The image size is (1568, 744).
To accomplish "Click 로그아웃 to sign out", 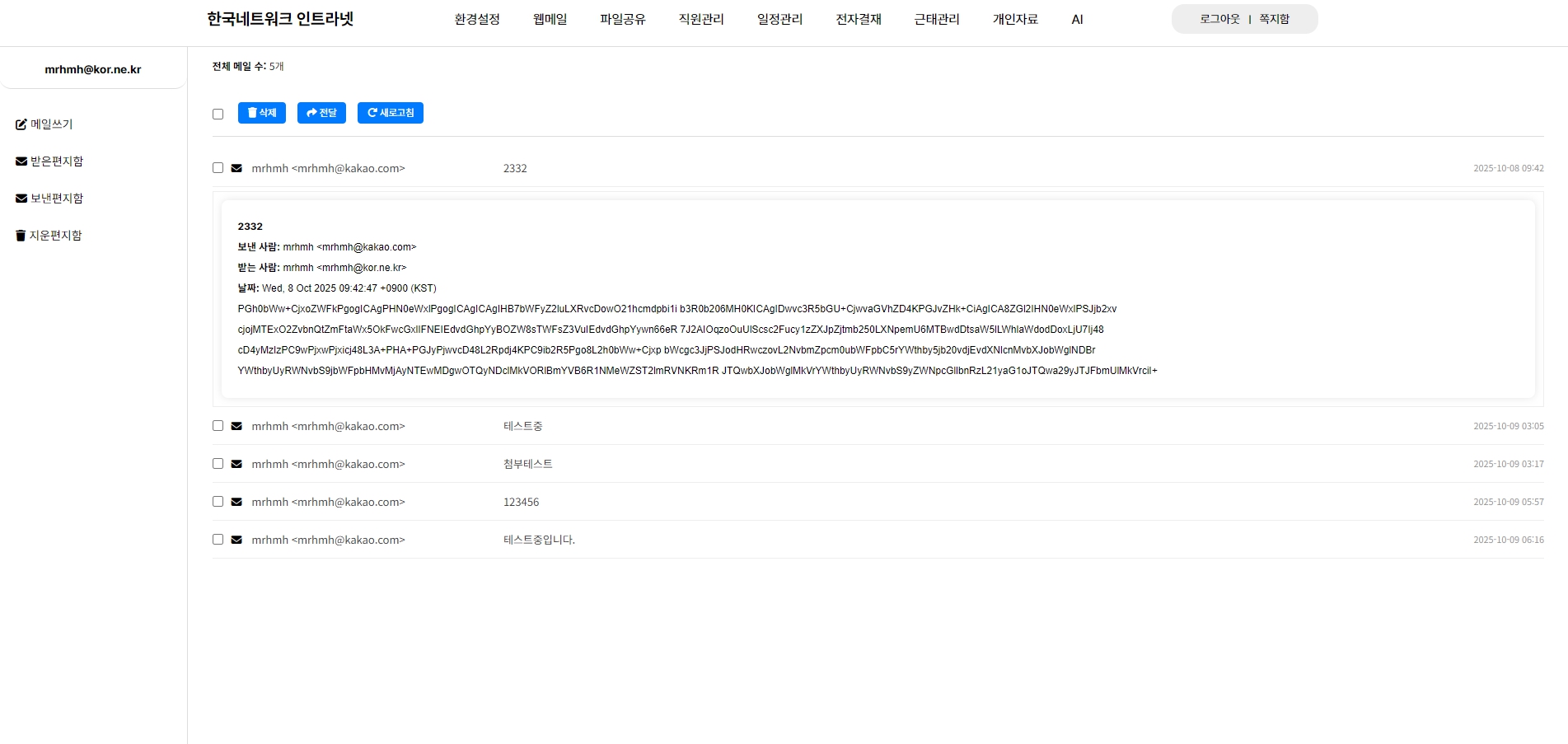I will tap(1219, 19).
